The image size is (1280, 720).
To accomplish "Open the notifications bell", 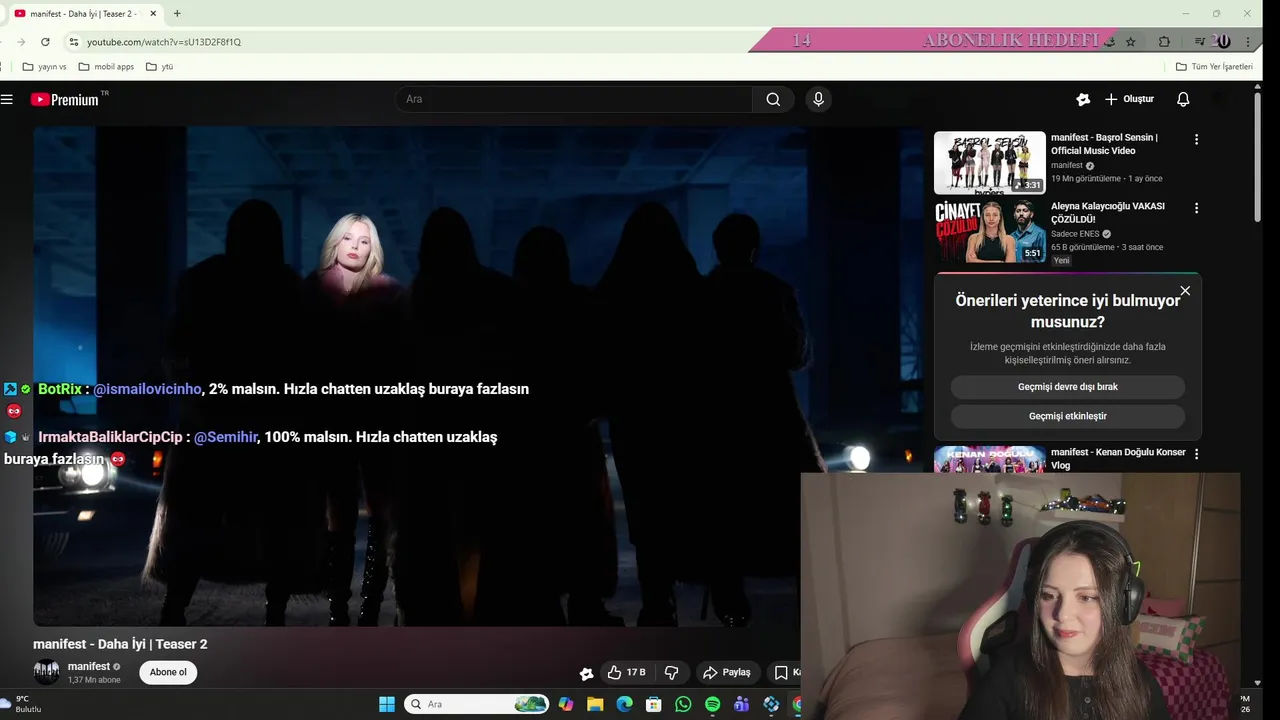I will [1183, 99].
